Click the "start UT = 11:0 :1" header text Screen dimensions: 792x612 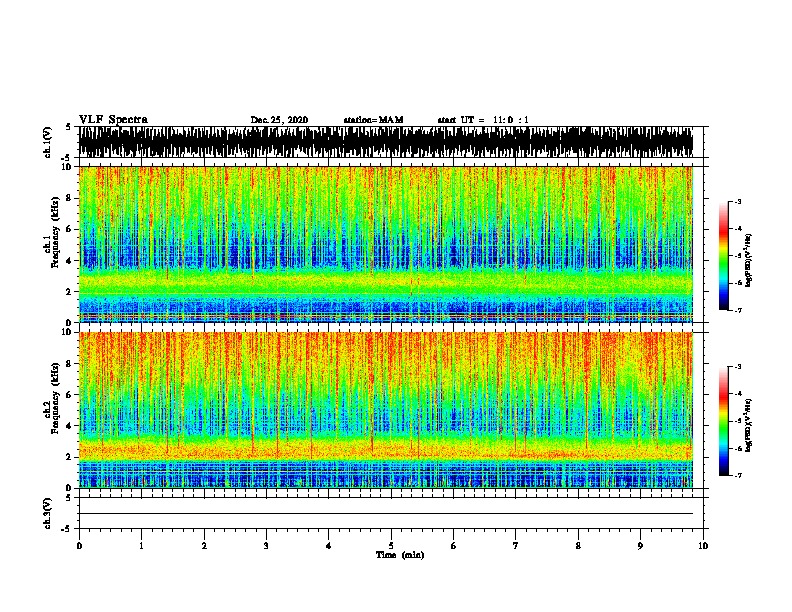pos(483,120)
